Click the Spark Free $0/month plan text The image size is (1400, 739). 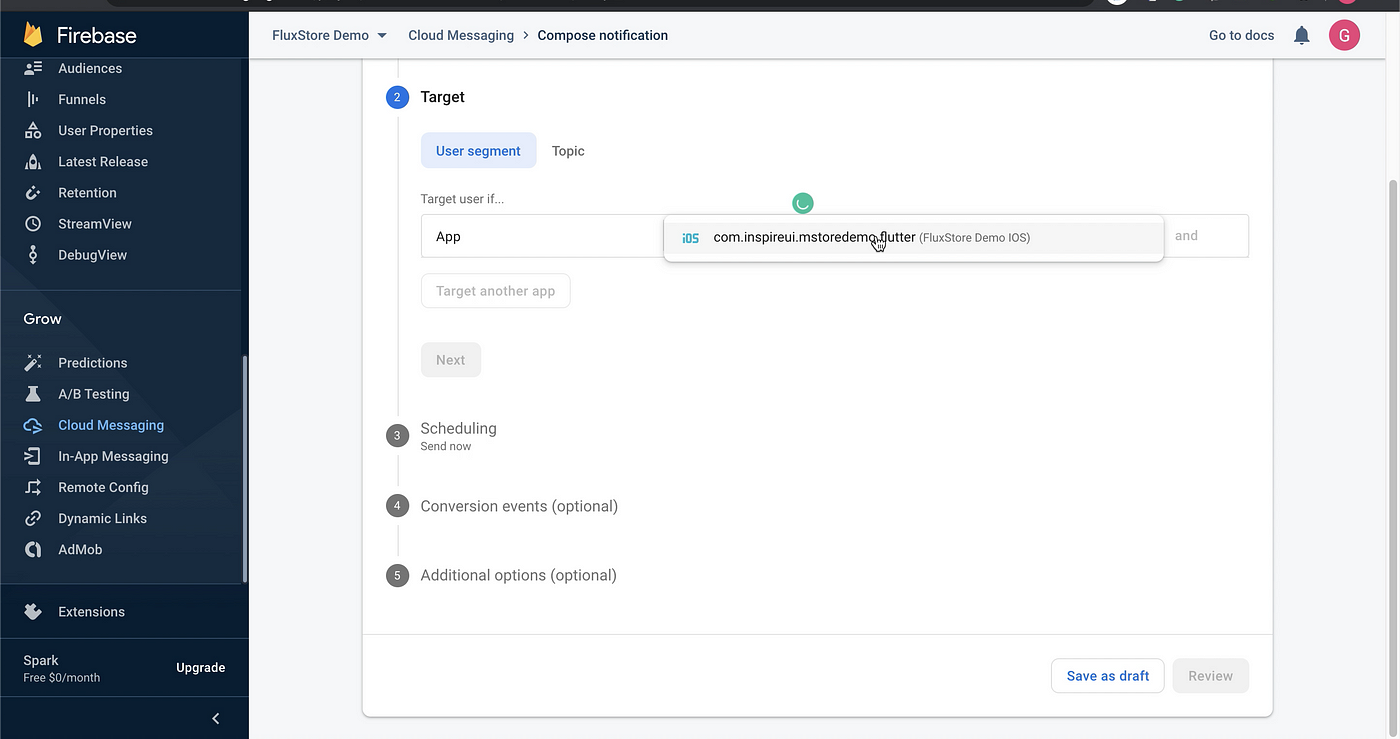pyautogui.click(x=62, y=668)
